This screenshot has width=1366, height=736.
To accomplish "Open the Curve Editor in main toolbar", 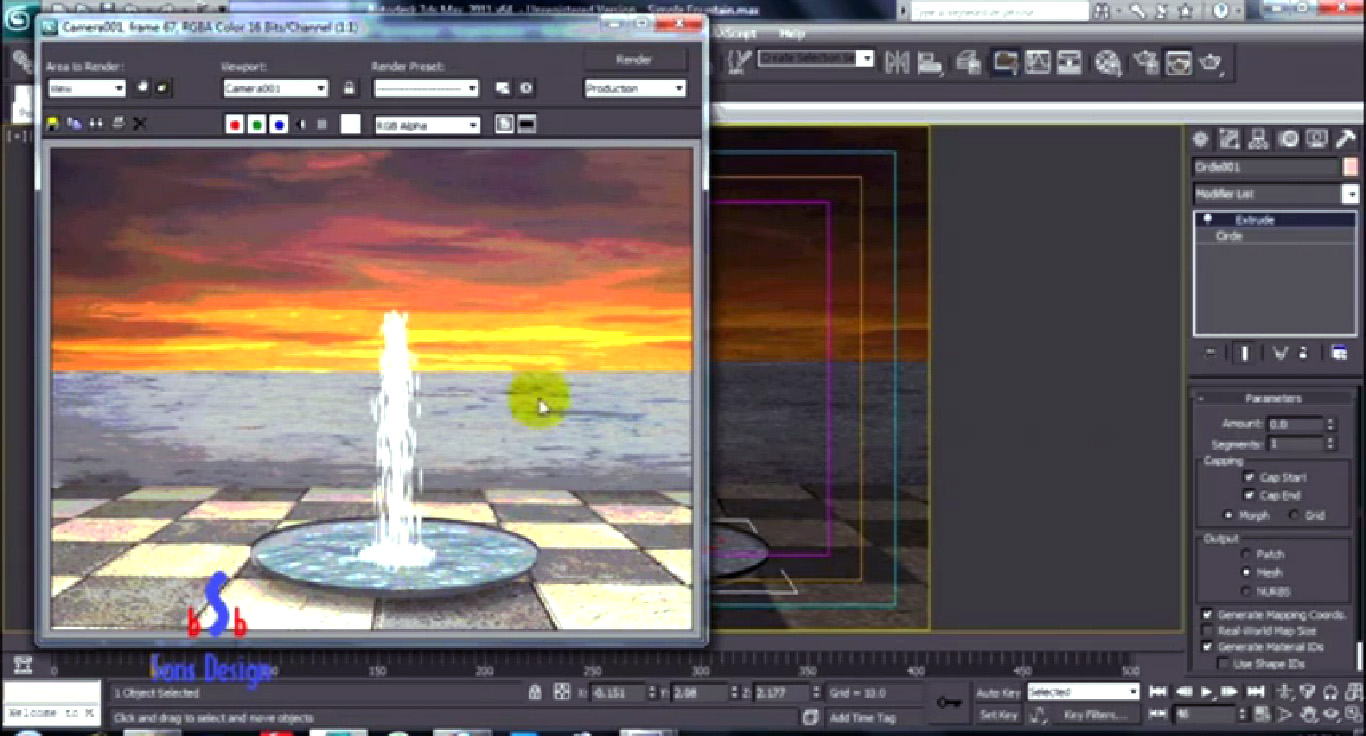I will [x=1037, y=63].
